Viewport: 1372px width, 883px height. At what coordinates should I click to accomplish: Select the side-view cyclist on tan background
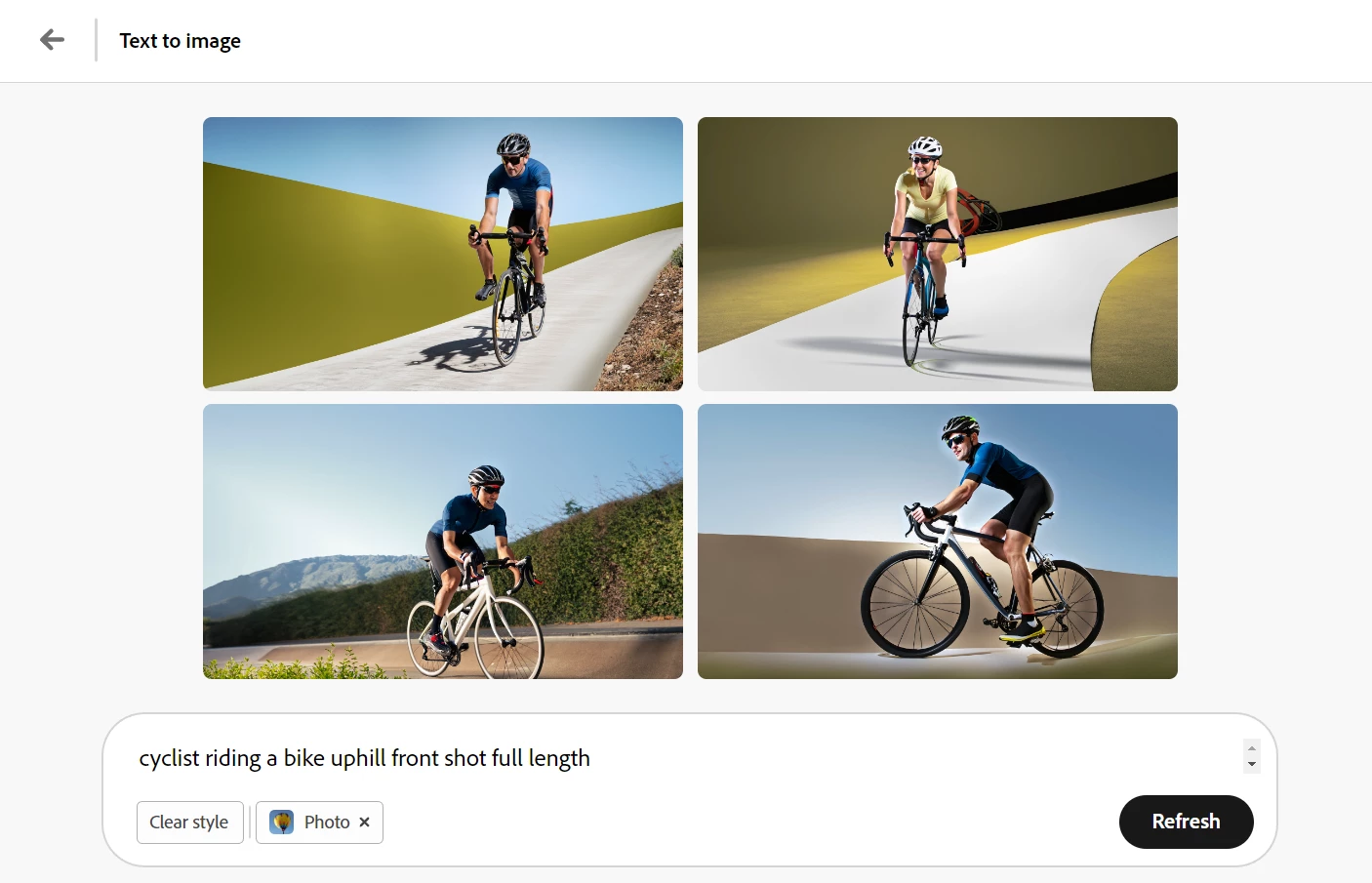click(x=938, y=542)
